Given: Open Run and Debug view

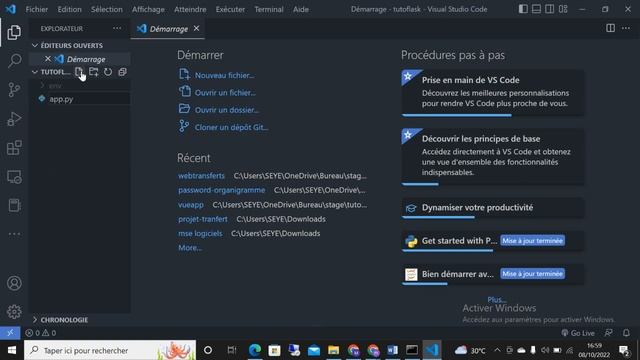Looking at the screenshot, I should [x=14, y=119].
